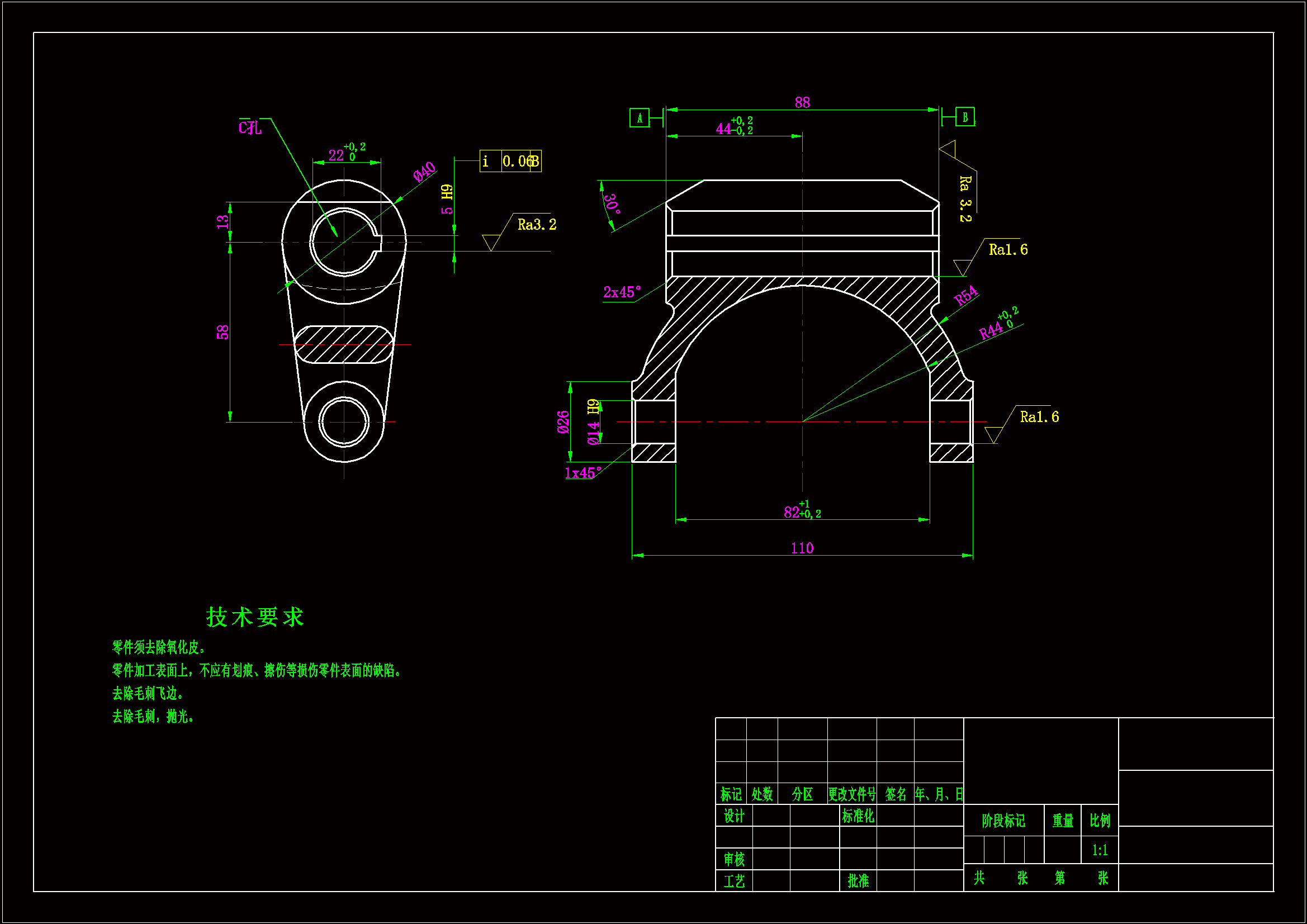Select the 88 dimension text

click(802, 102)
